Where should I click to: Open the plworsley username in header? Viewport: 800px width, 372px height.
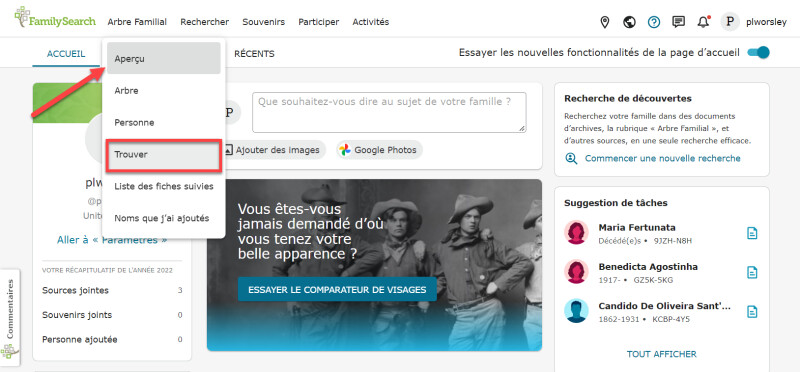(x=766, y=22)
